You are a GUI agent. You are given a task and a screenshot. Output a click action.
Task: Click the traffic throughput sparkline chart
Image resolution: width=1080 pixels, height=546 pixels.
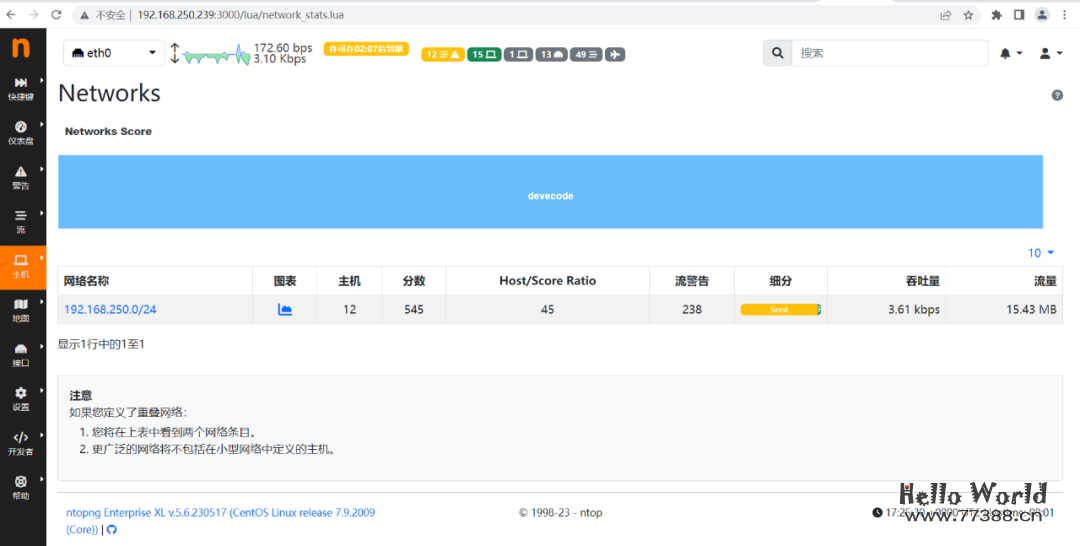click(216, 55)
